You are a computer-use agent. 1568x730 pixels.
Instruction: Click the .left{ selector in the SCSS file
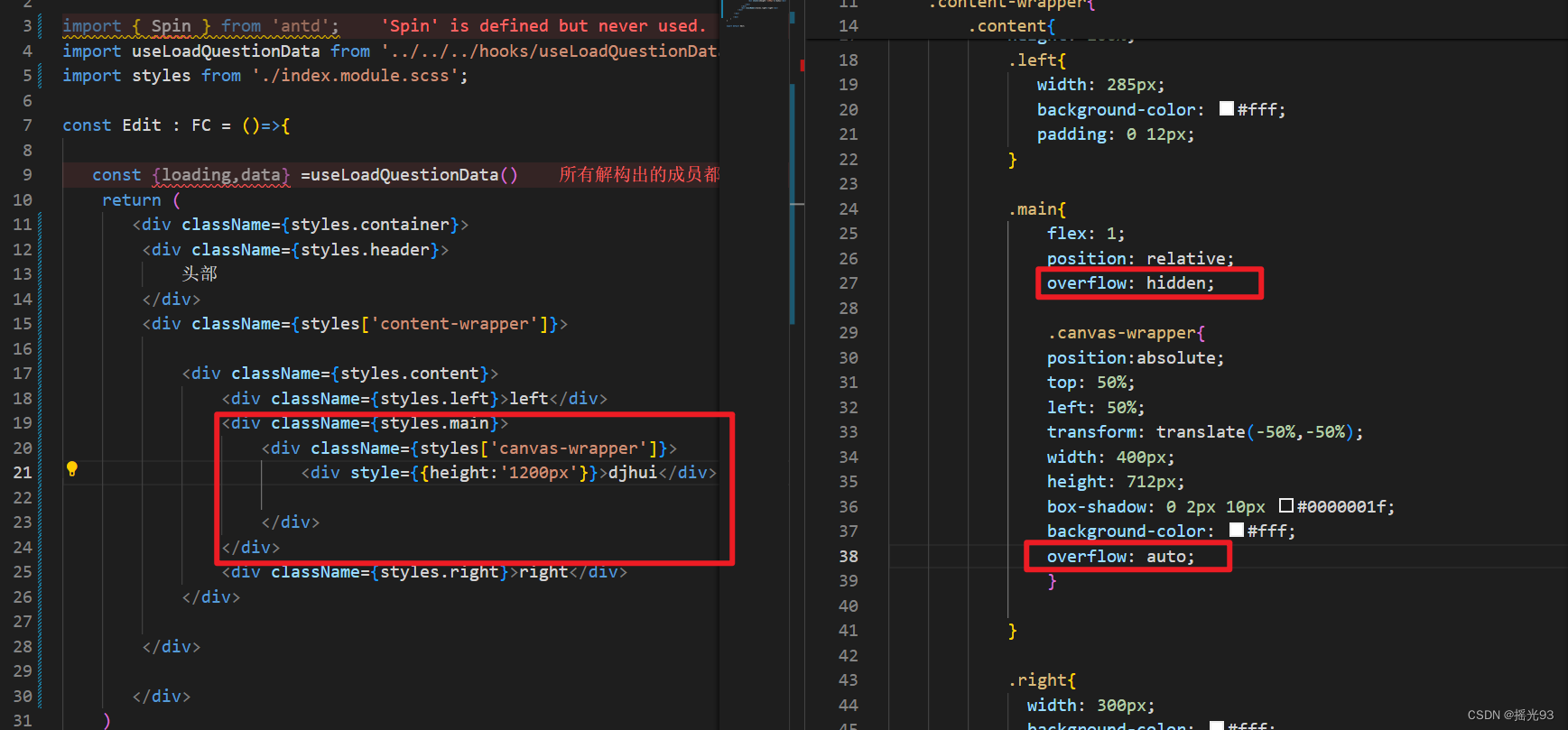point(1037,60)
